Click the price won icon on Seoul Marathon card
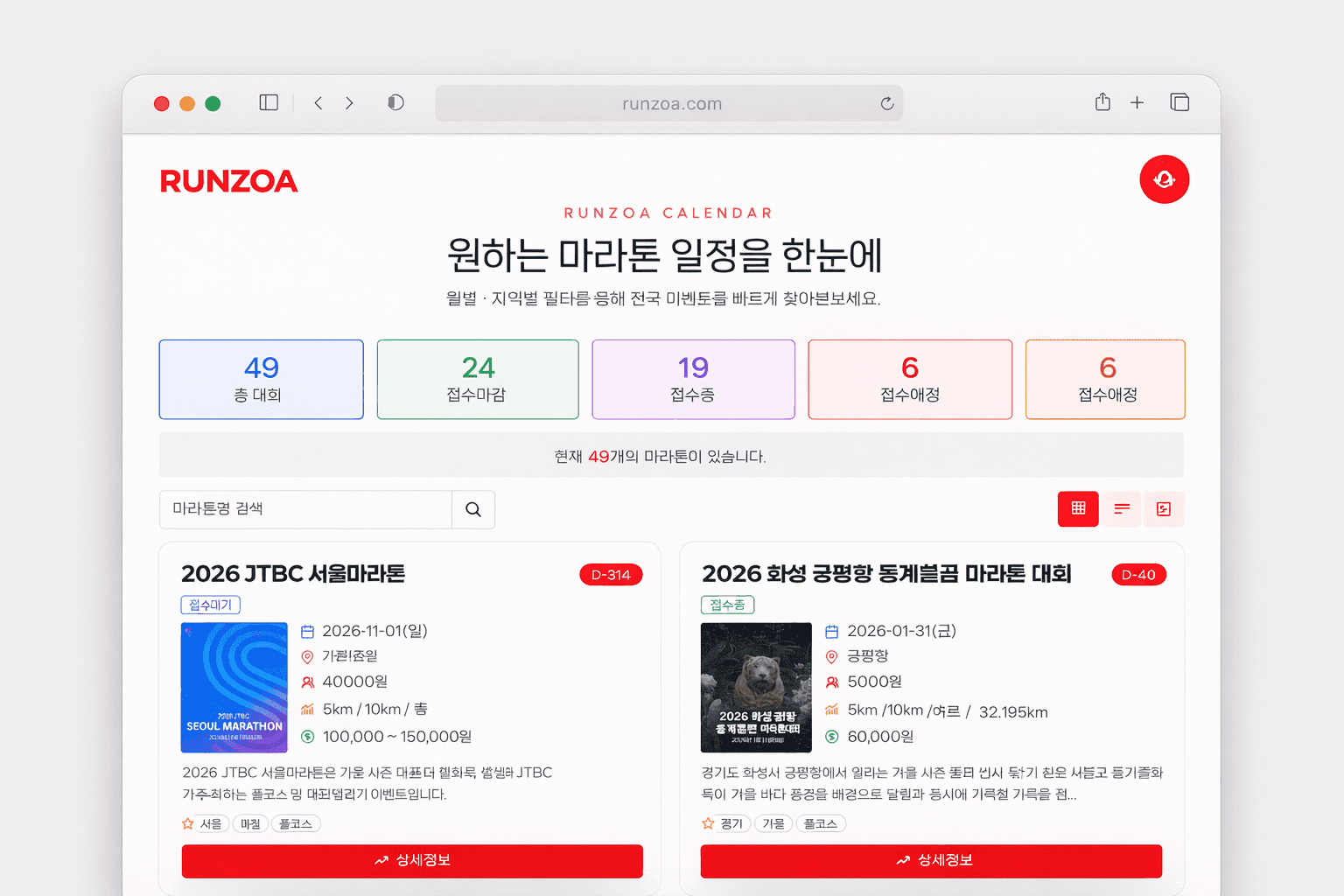This screenshot has width=1344, height=896. pyautogui.click(x=308, y=736)
